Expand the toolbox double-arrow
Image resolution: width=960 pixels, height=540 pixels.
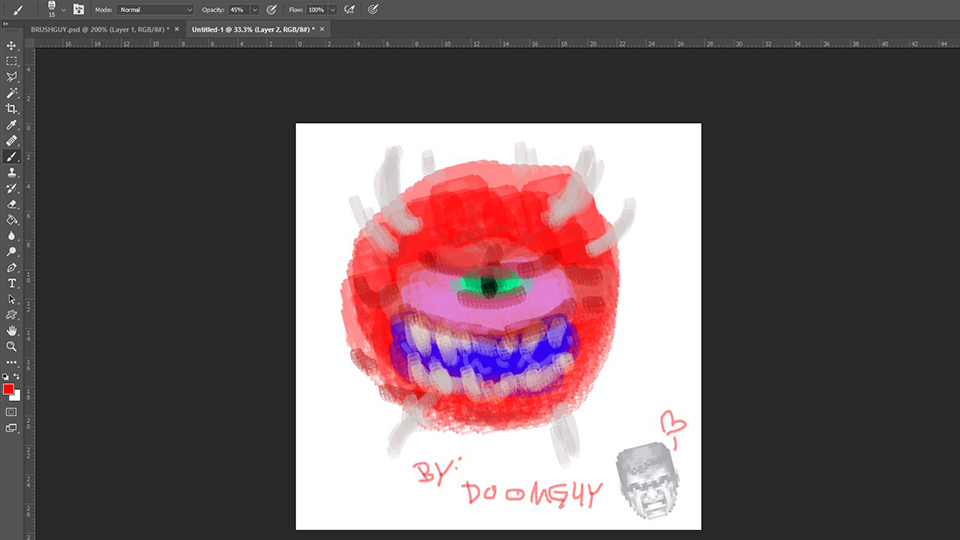[x=6, y=24]
